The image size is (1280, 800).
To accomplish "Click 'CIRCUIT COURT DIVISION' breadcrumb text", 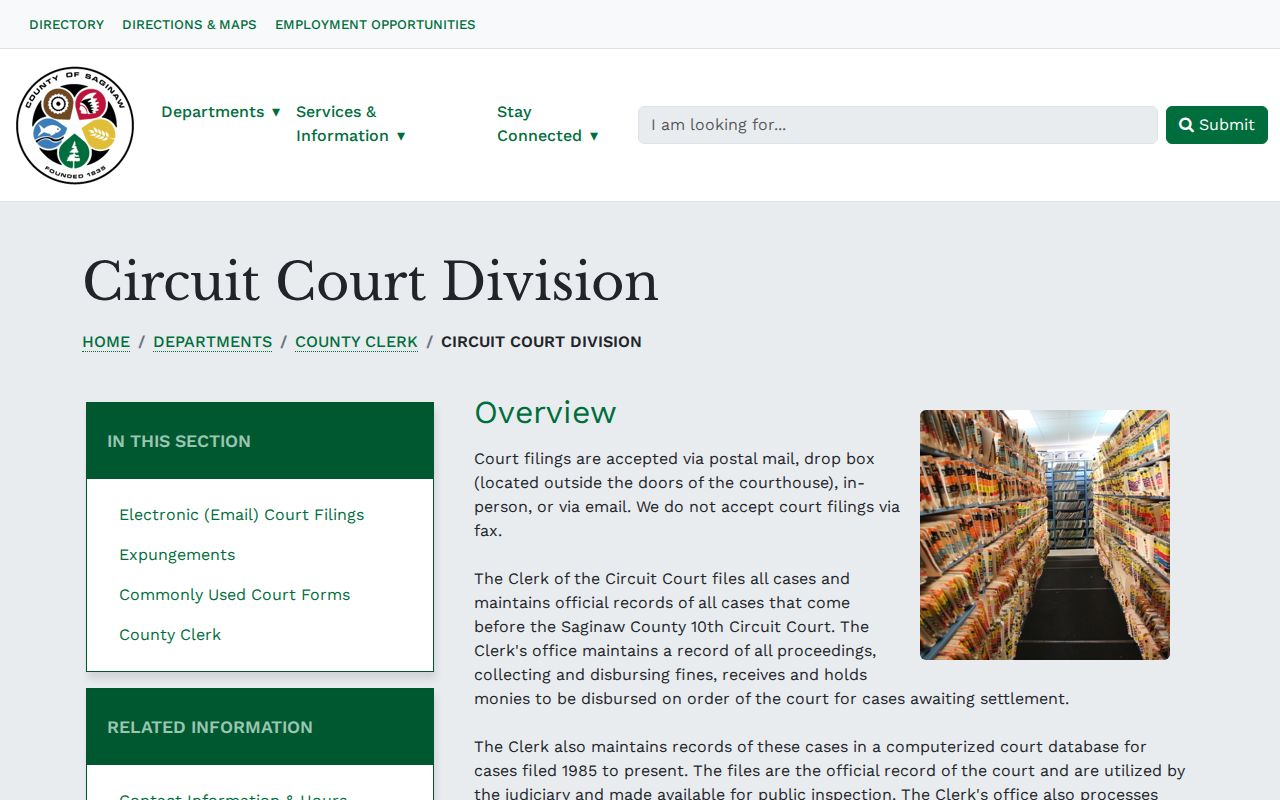I will pyautogui.click(x=541, y=342).
